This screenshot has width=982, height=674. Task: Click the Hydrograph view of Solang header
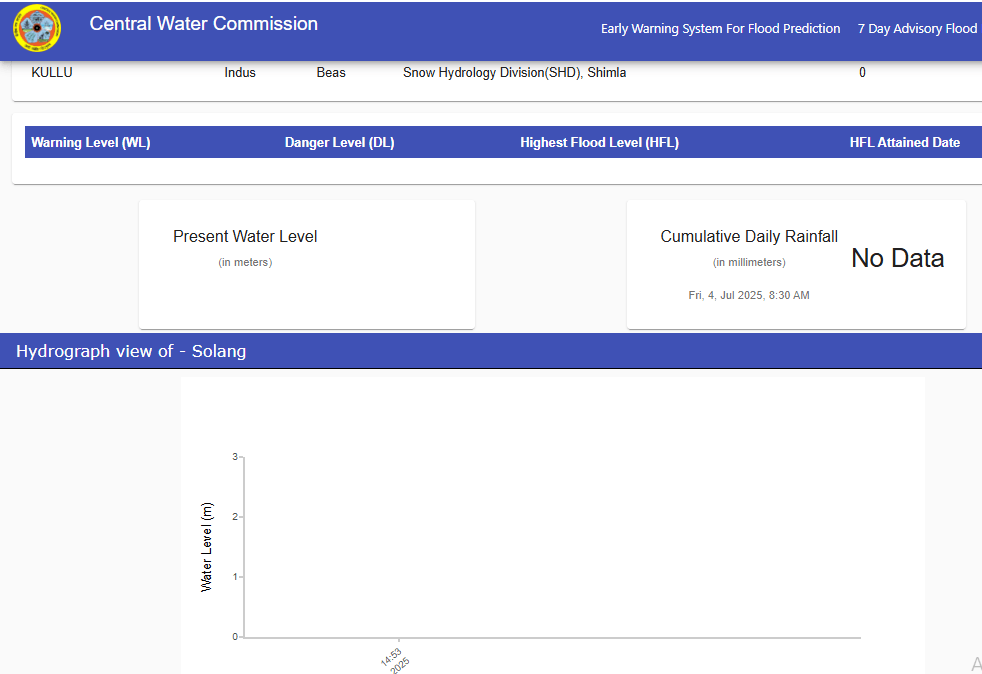click(131, 351)
